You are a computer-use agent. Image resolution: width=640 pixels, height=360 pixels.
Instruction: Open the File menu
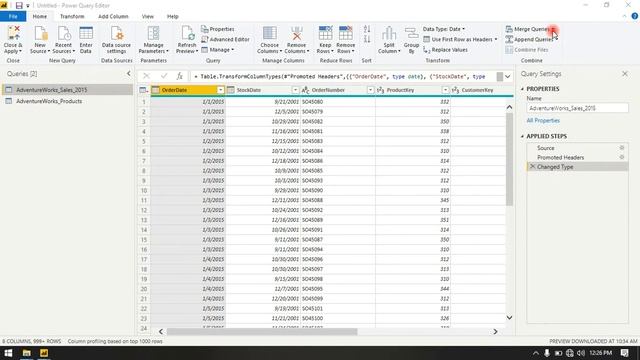click(x=13, y=16)
